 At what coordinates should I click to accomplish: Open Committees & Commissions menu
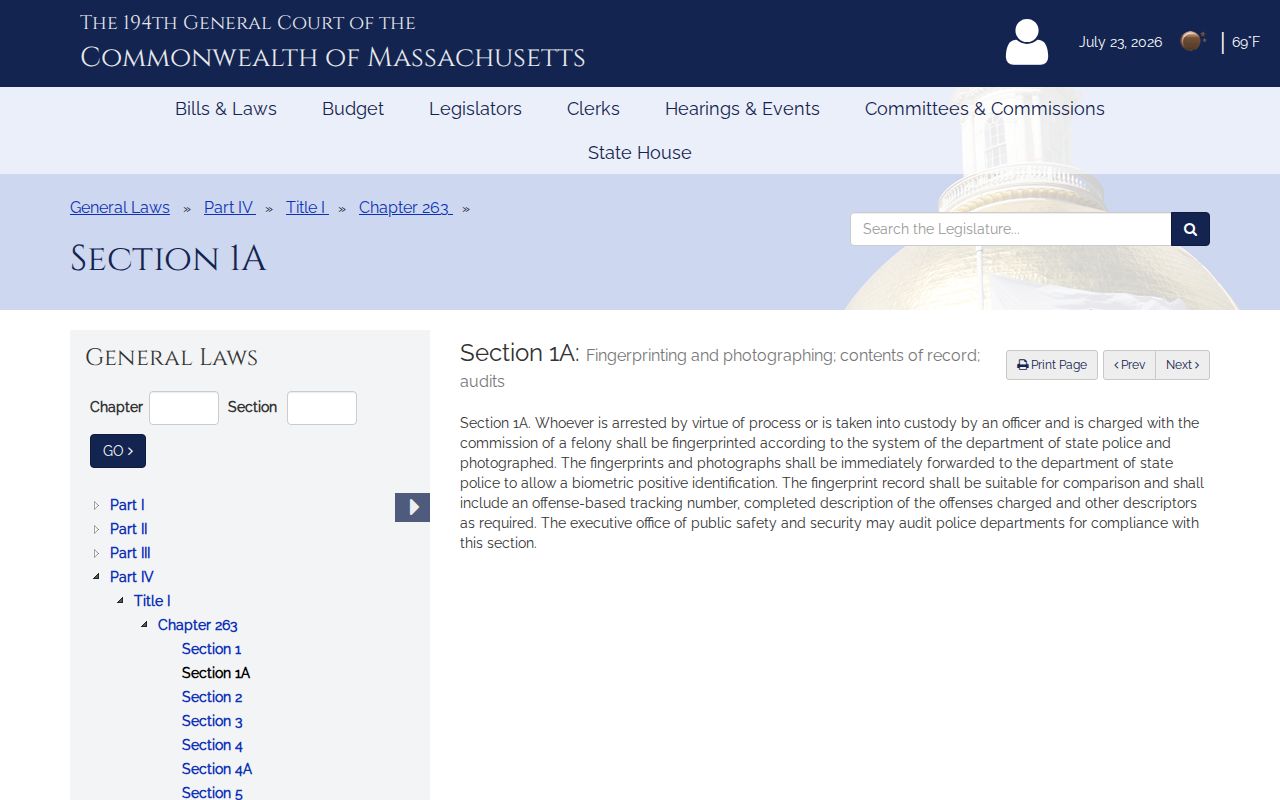click(985, 109)
